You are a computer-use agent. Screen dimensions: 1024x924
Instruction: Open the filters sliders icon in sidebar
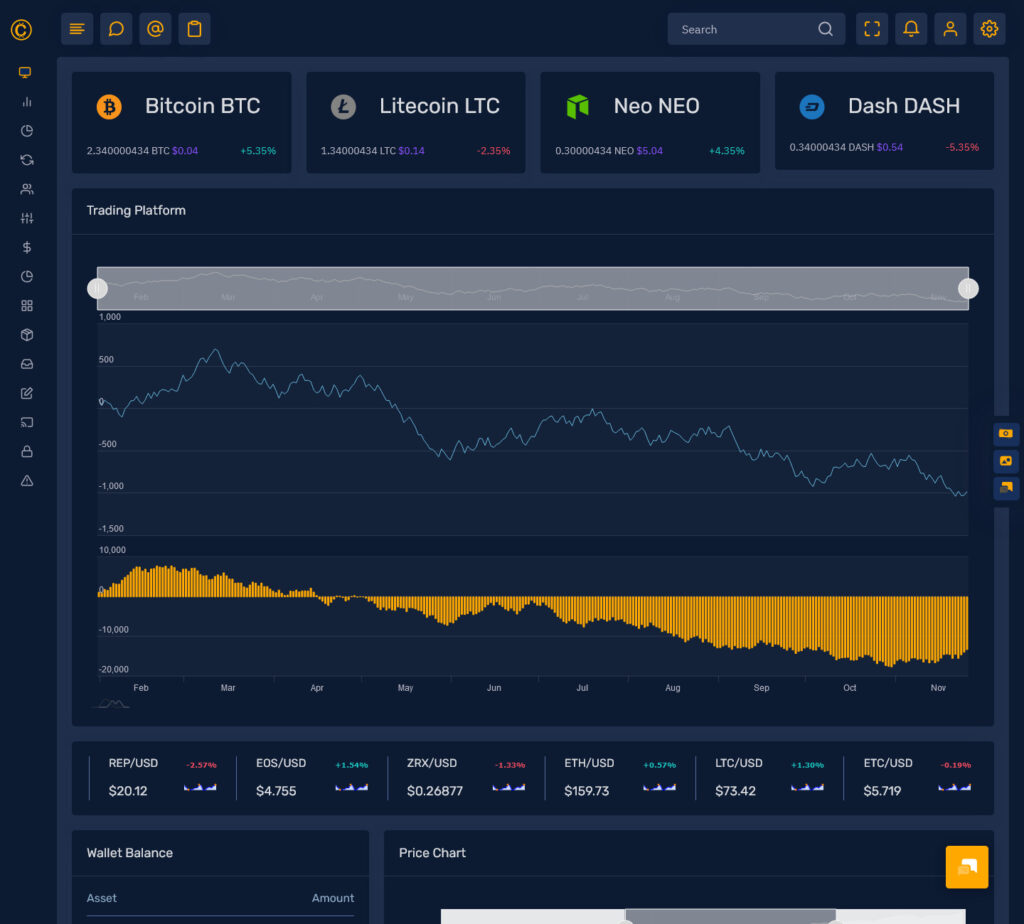pyautogui.click(x=27, y=217)
